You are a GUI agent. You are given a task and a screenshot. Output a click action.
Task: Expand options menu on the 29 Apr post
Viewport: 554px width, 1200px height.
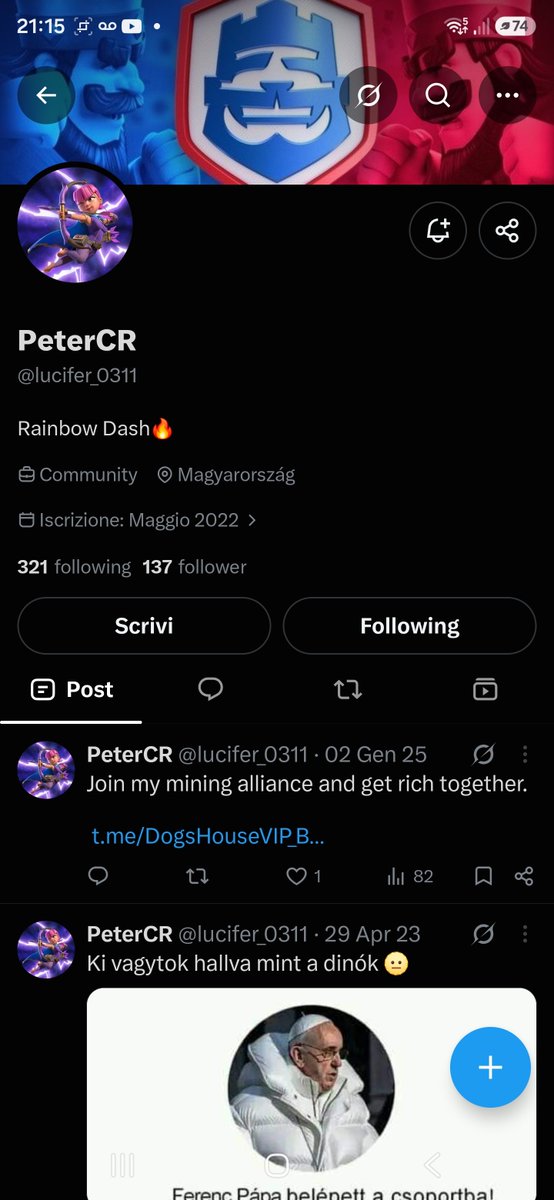[x=525, y=934]
